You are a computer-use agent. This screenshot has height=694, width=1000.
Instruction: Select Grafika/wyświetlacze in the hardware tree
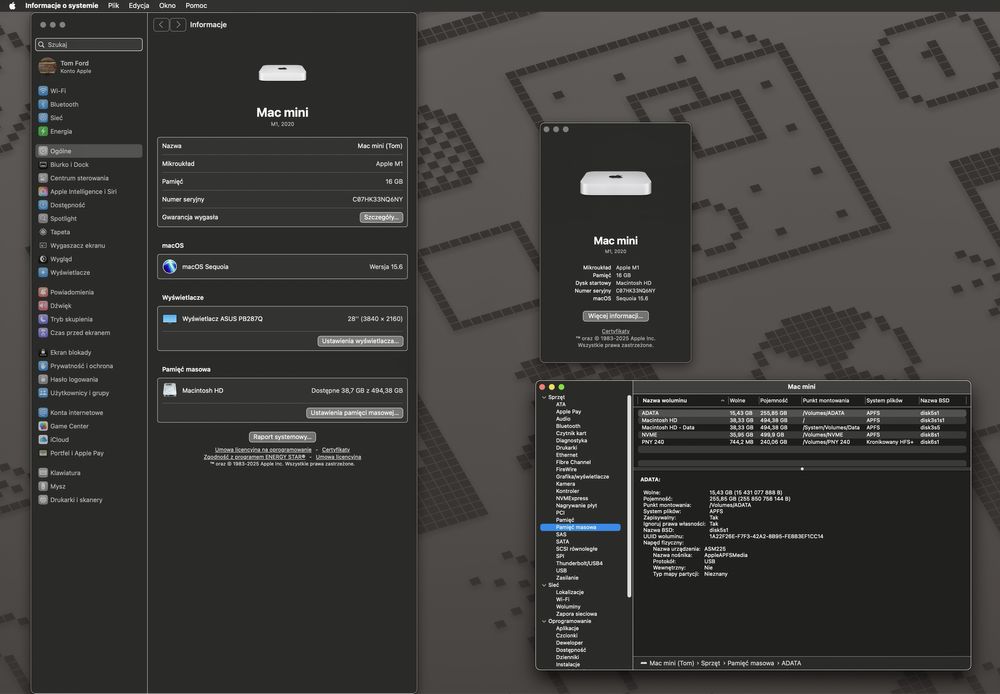click(582, 476)
